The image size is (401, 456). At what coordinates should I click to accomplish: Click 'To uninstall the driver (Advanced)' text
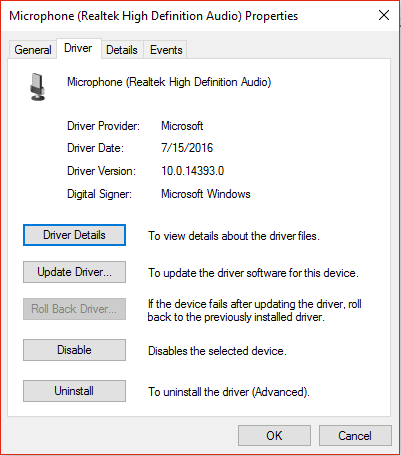229,392
